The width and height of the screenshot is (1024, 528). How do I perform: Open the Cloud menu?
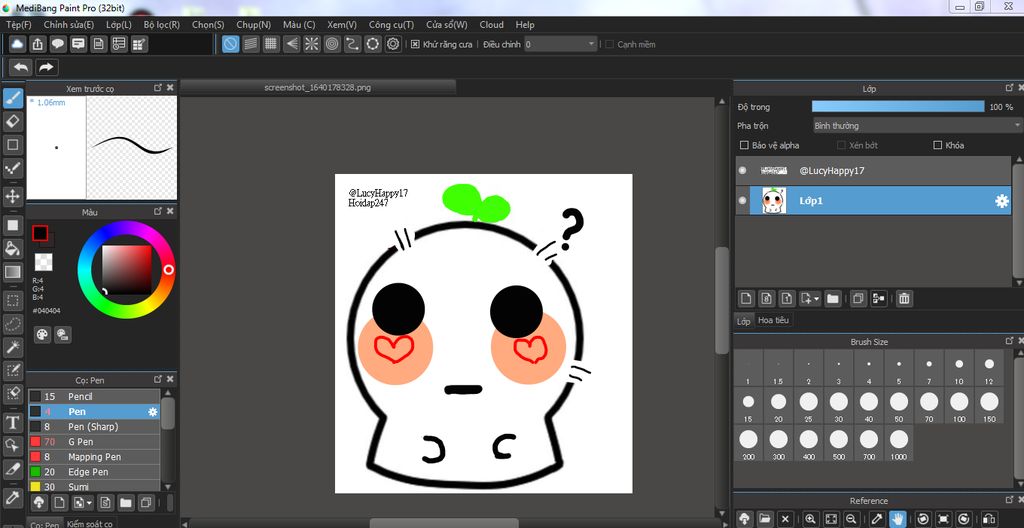(x=491, y=25)
